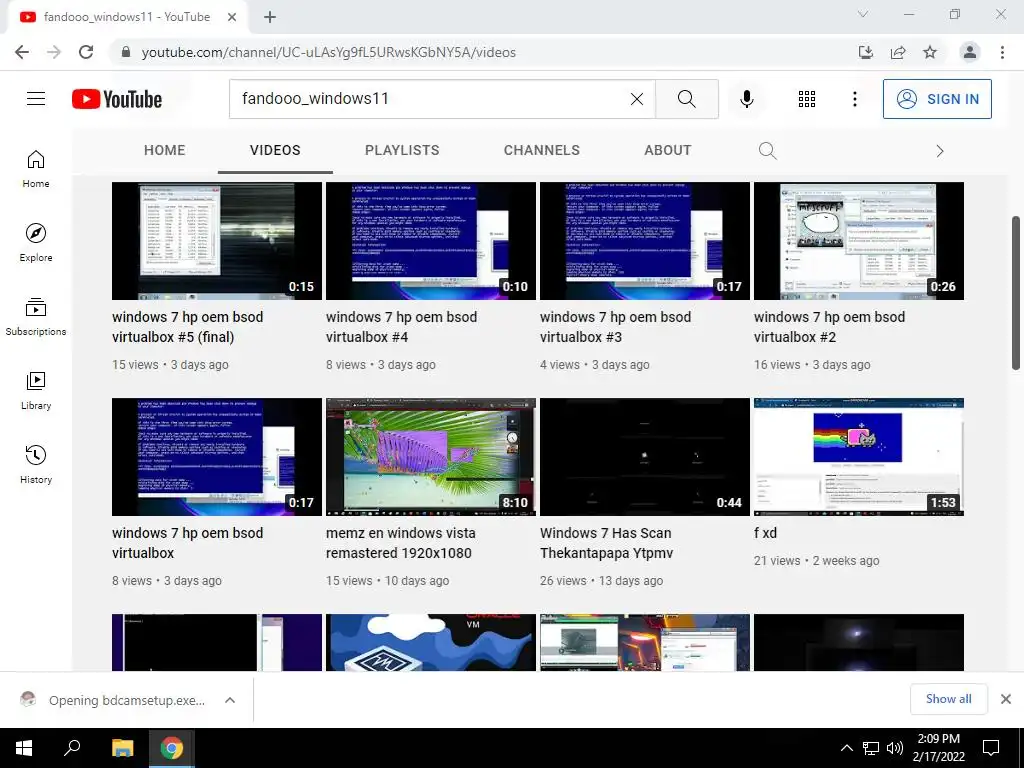Screen dimensions: 1024x768
Task: Open the Windows Start menu
Action: tap(24, 748)
